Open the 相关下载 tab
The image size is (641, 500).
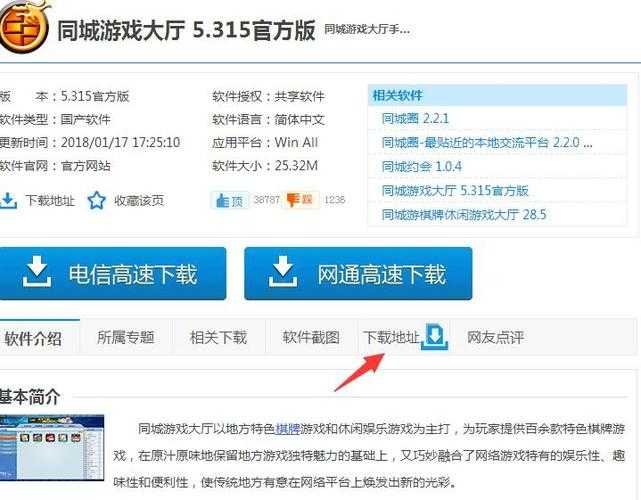pos(219,337)
